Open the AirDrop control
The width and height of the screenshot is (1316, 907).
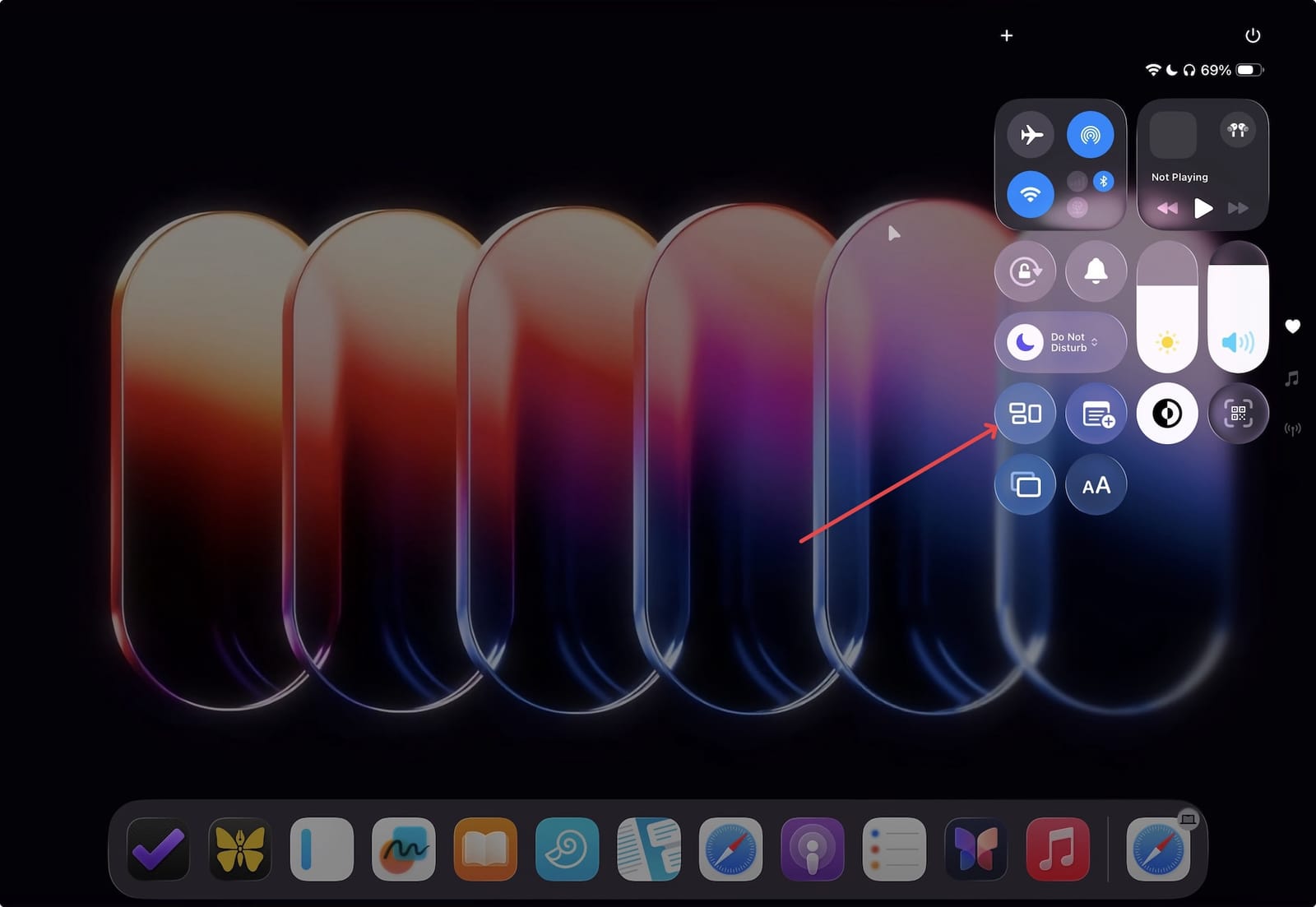1091,135
